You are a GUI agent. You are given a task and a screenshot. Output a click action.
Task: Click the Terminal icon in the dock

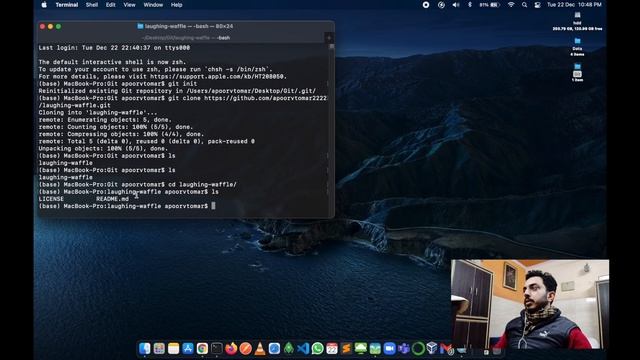click(217, 349)
